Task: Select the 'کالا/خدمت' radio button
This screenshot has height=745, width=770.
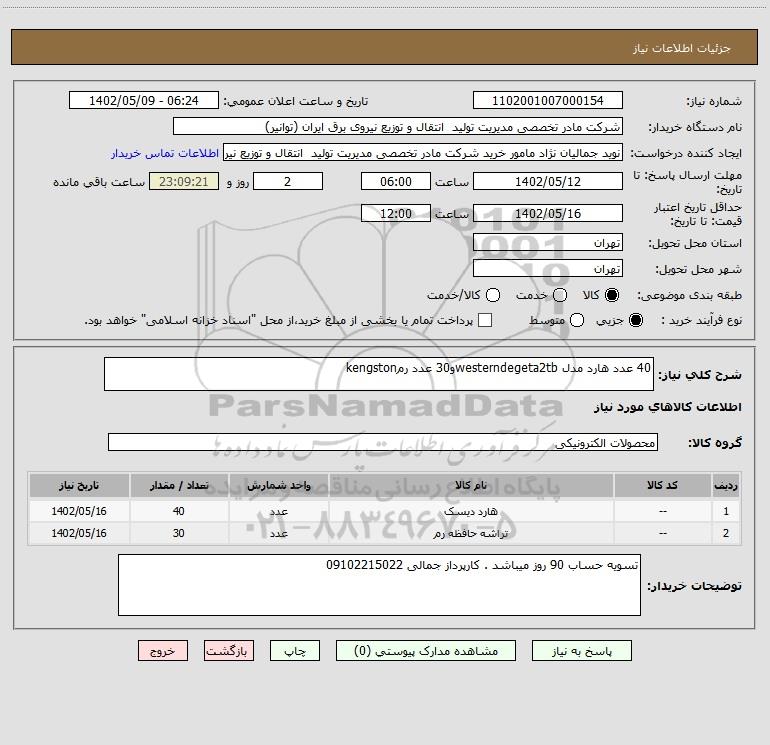Action: [493, 295]
